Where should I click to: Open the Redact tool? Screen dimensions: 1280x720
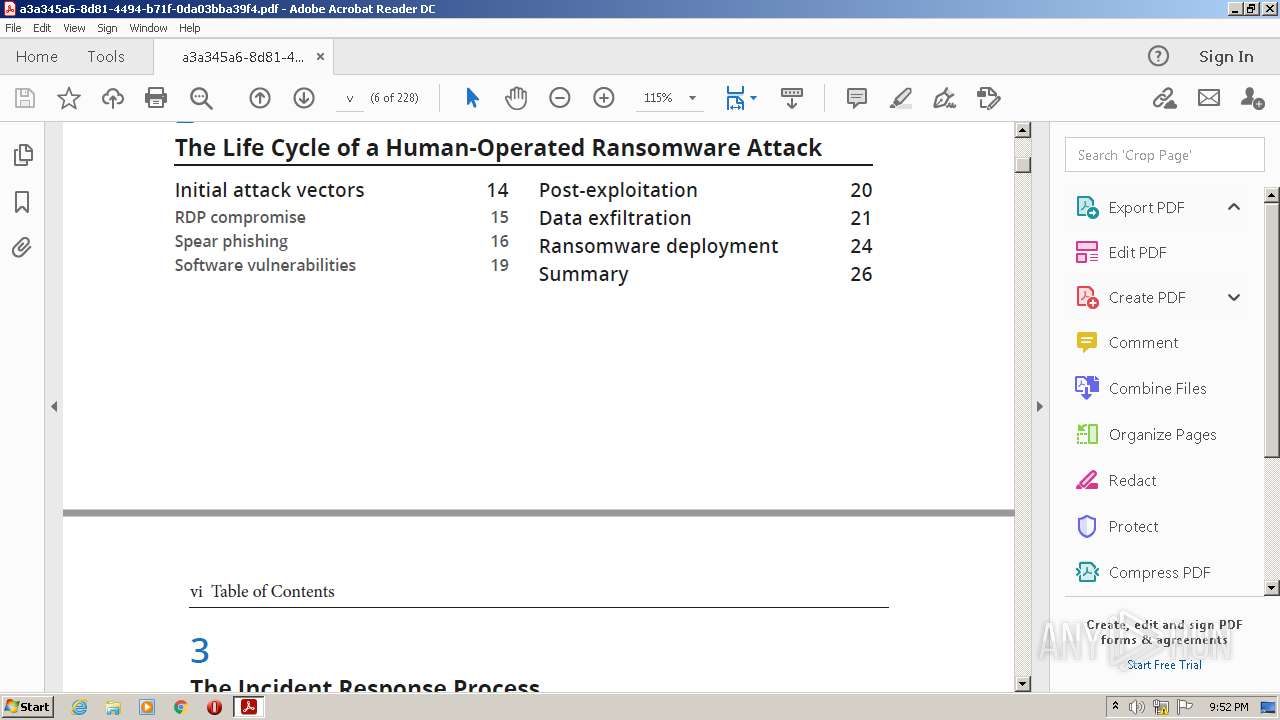[x=1132, y=480]
